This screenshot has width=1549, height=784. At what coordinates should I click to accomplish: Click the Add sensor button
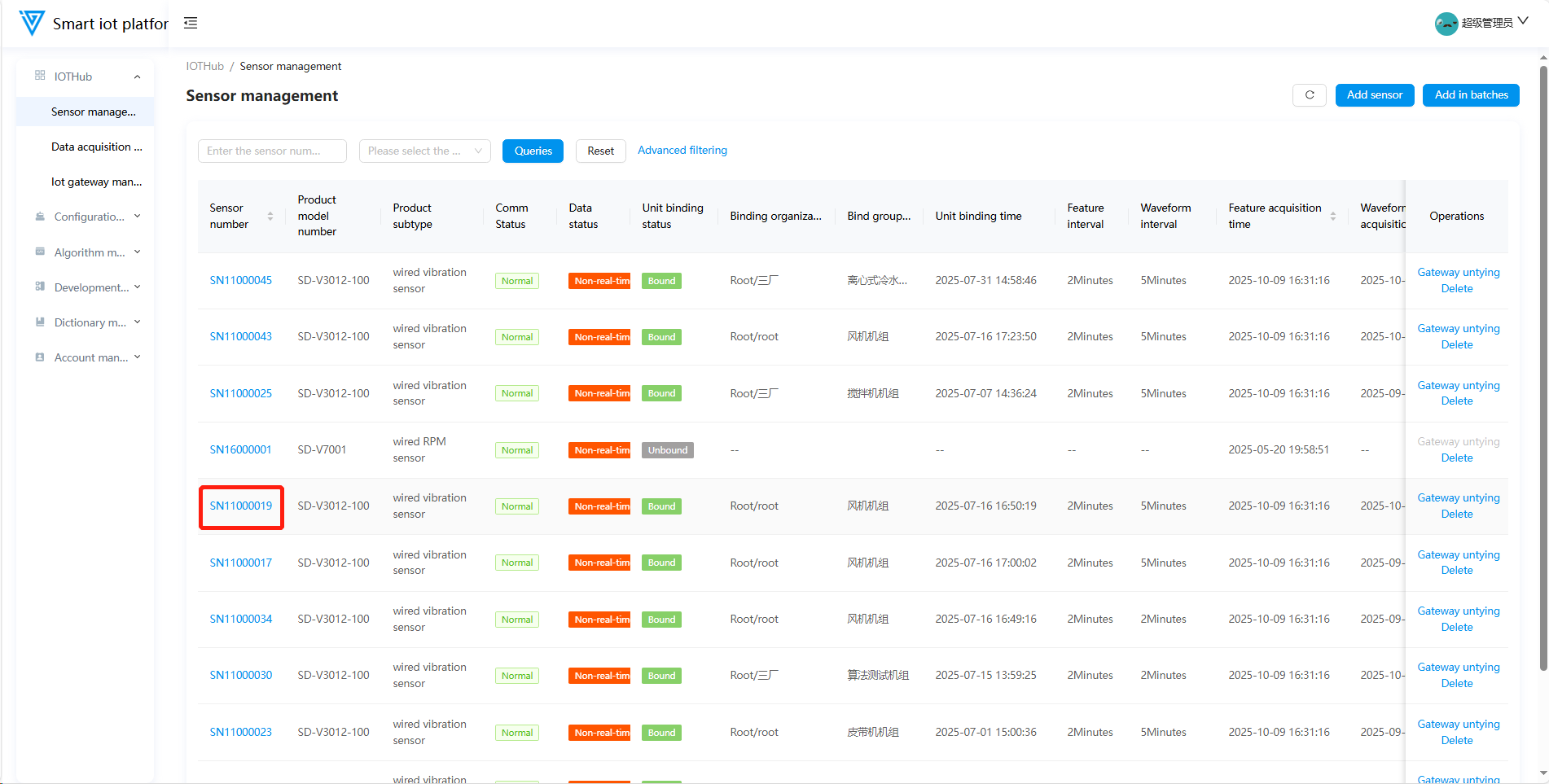(1374, 95)
